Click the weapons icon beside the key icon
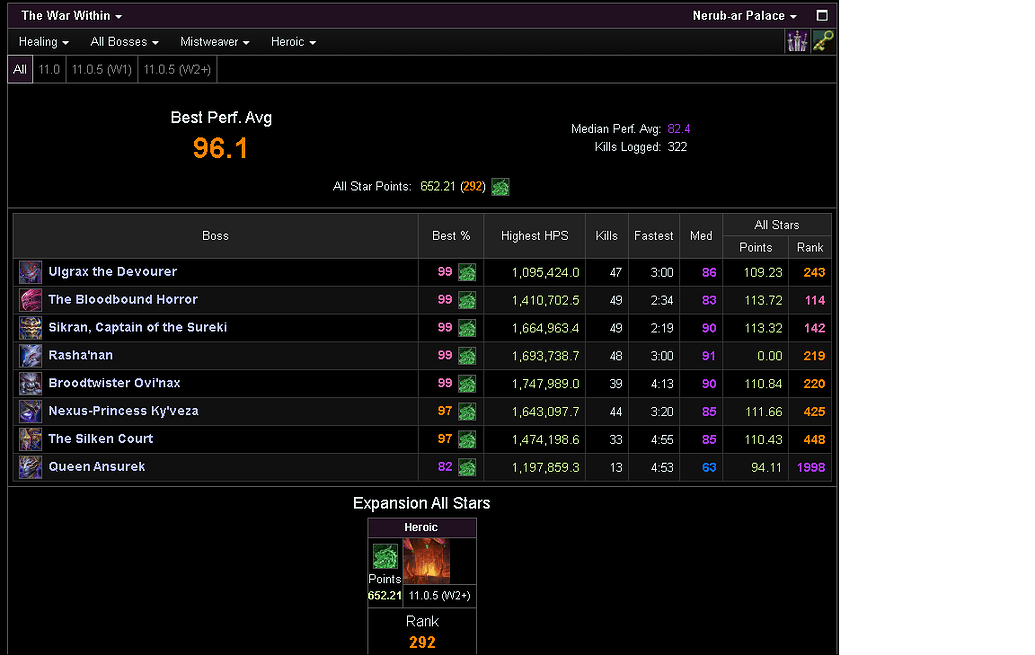This screenshot has width=1035, height=655. click(x=797, y=41)
